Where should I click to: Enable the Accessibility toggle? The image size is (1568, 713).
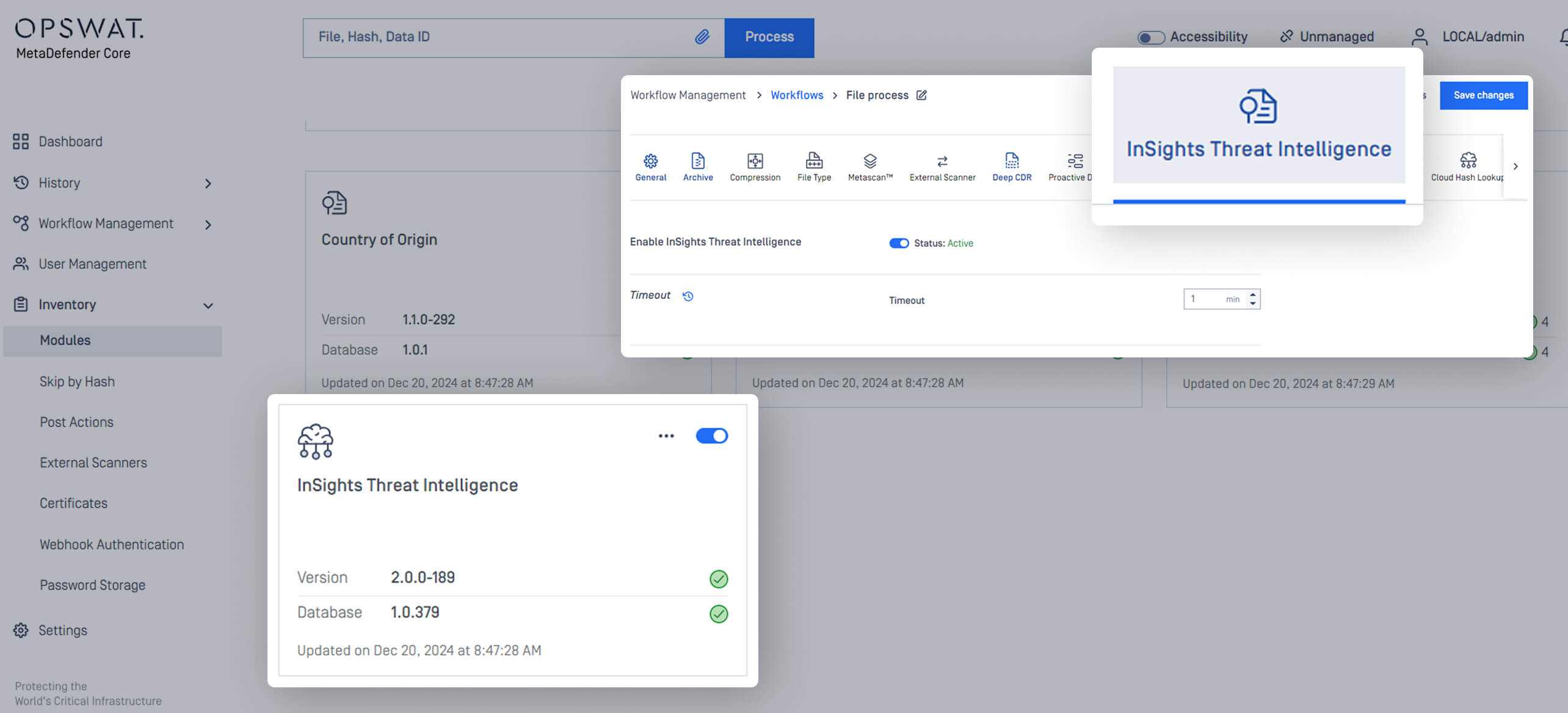[x=1150, y=37]
